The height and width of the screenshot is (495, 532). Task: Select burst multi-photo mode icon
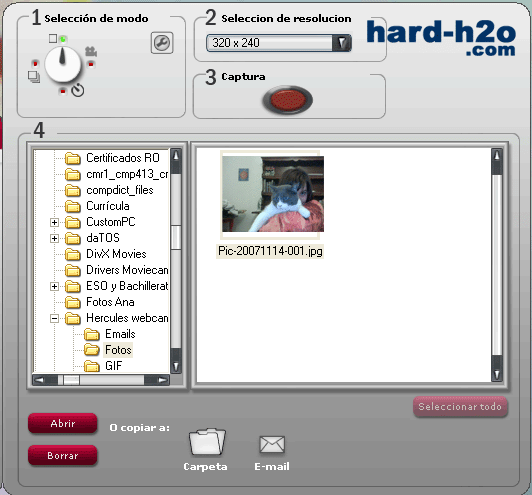(34, 77)
